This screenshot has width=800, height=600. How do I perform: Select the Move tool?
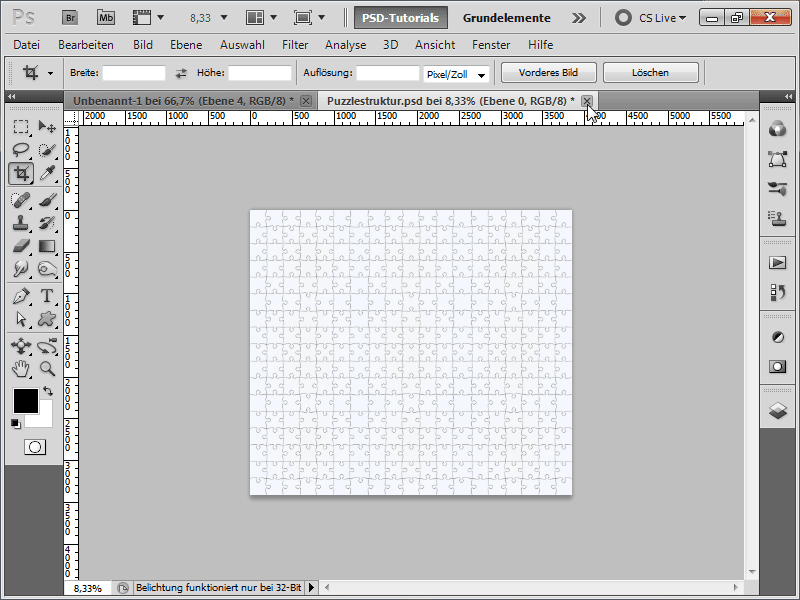pyautogui.click(x=47, y=126)
